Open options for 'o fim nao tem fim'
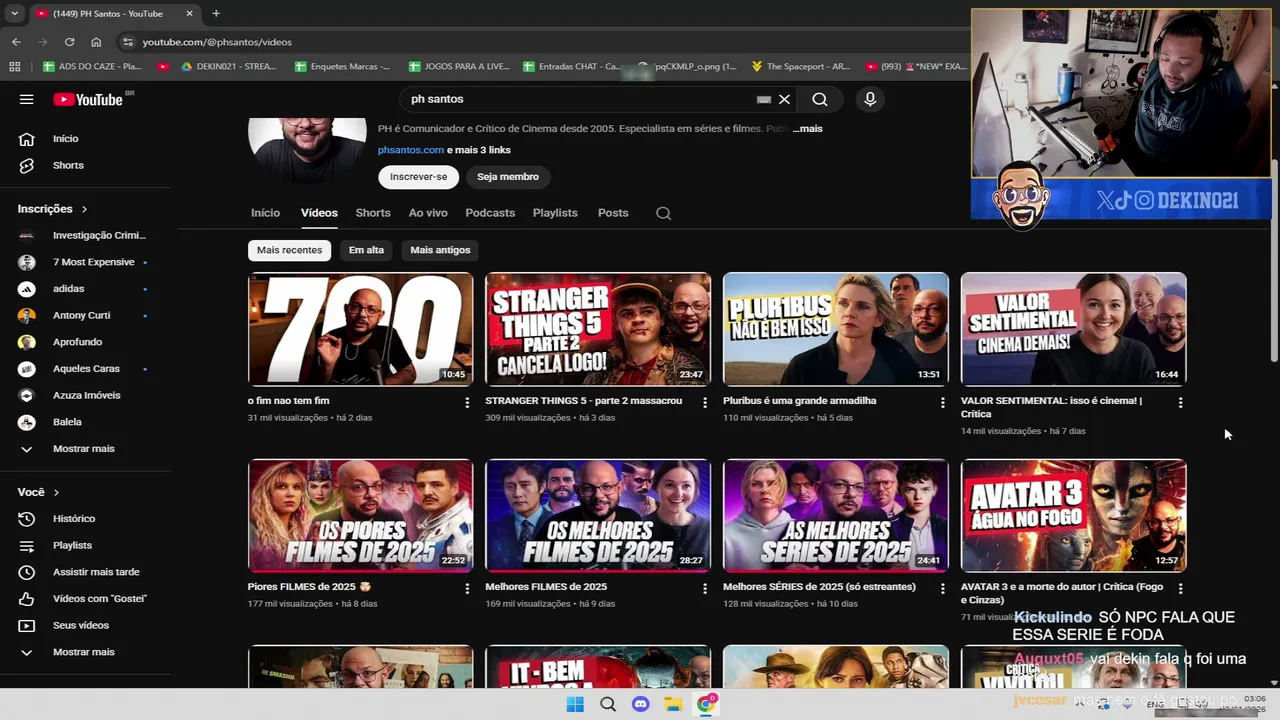Screen dimensions: 1280x720 pyautogui.click(x=467, y=402)
